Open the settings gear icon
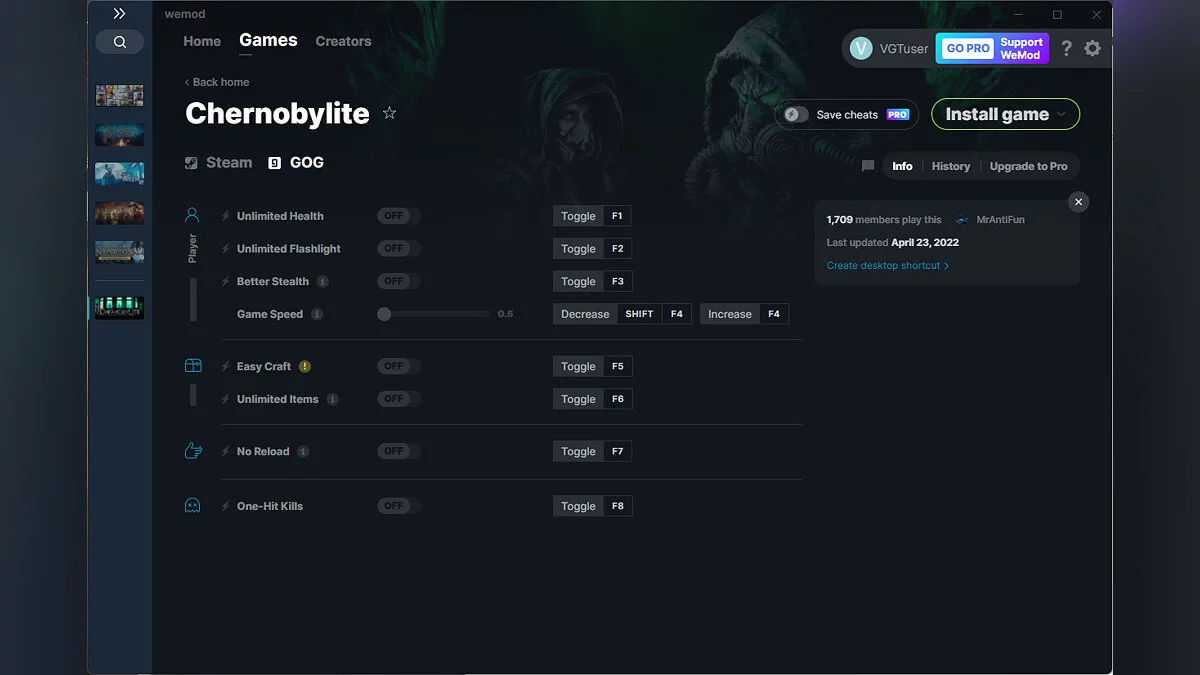 (x=1092, y=48)
